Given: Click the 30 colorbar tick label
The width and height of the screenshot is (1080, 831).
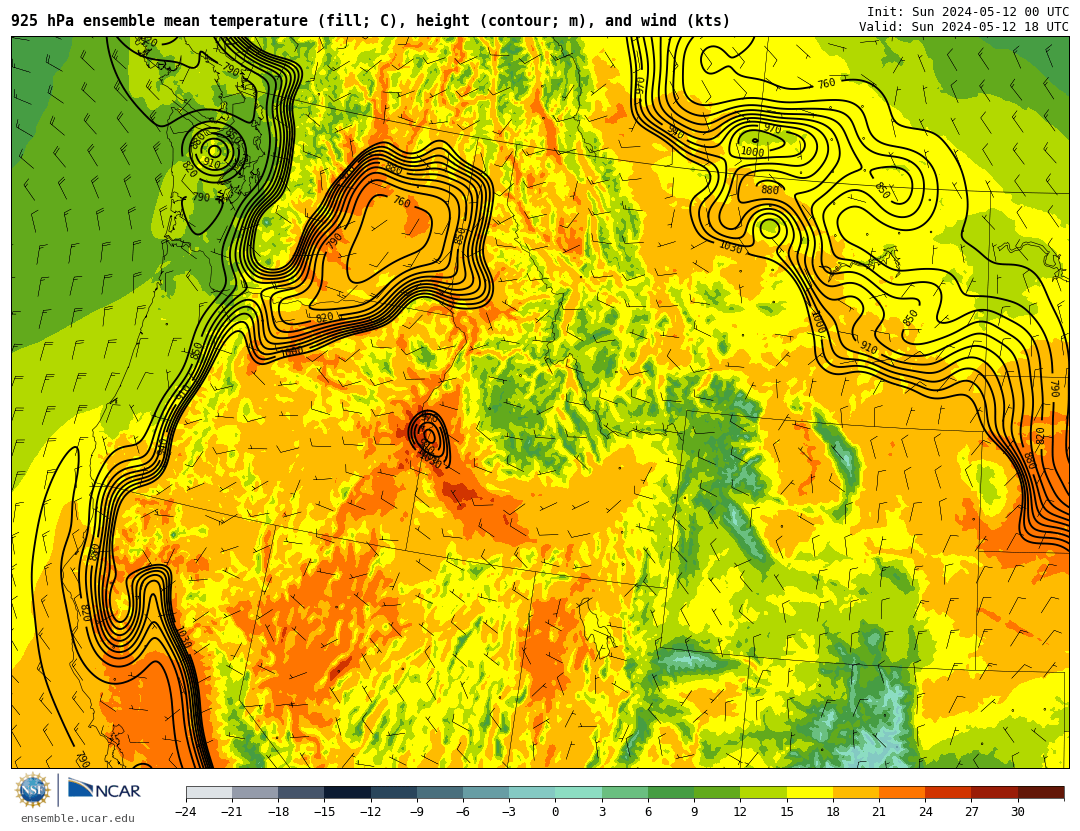Looking at the screenshot, I should 1017,812.
